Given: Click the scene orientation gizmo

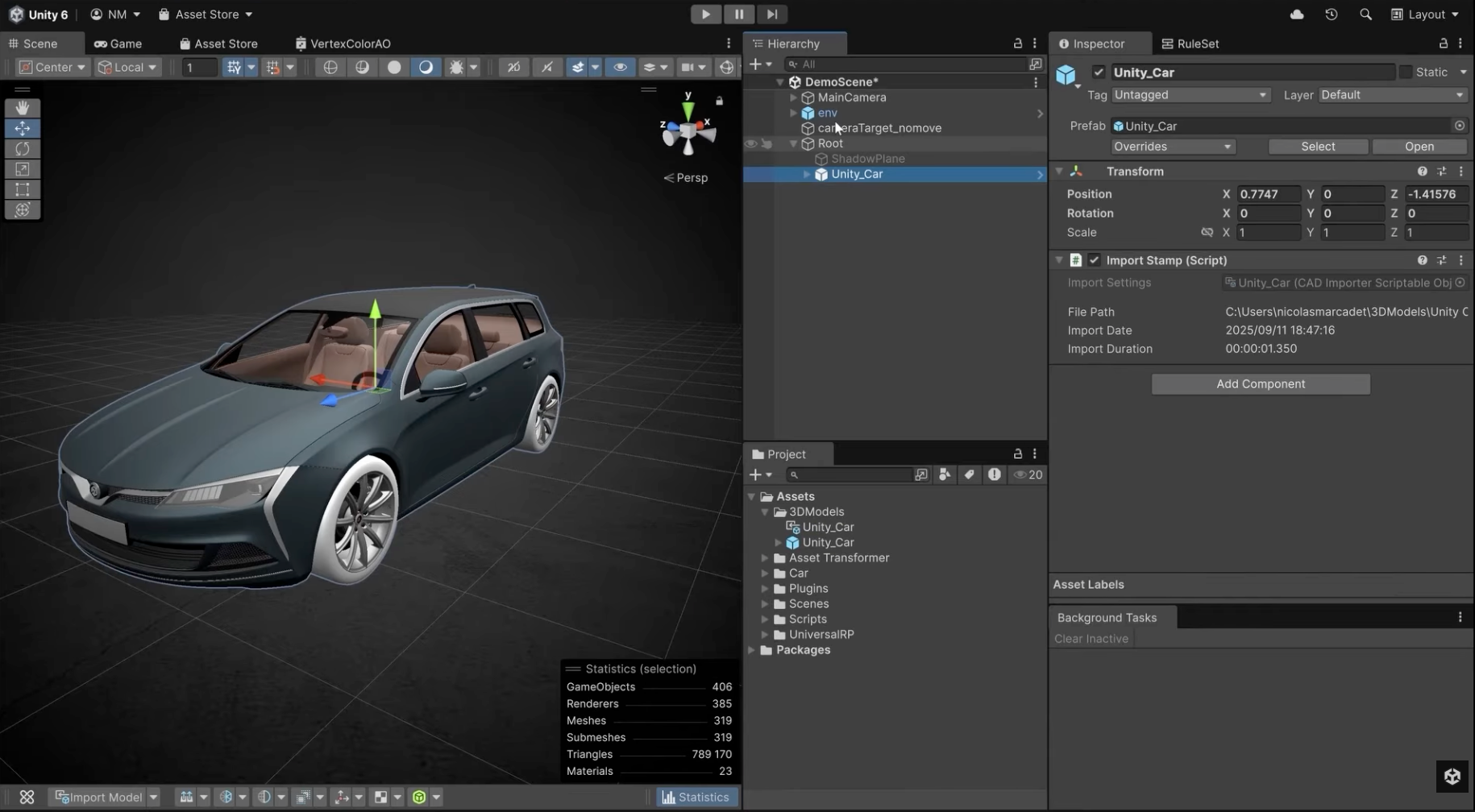Looking at the screenshot, I should (688, 130).
